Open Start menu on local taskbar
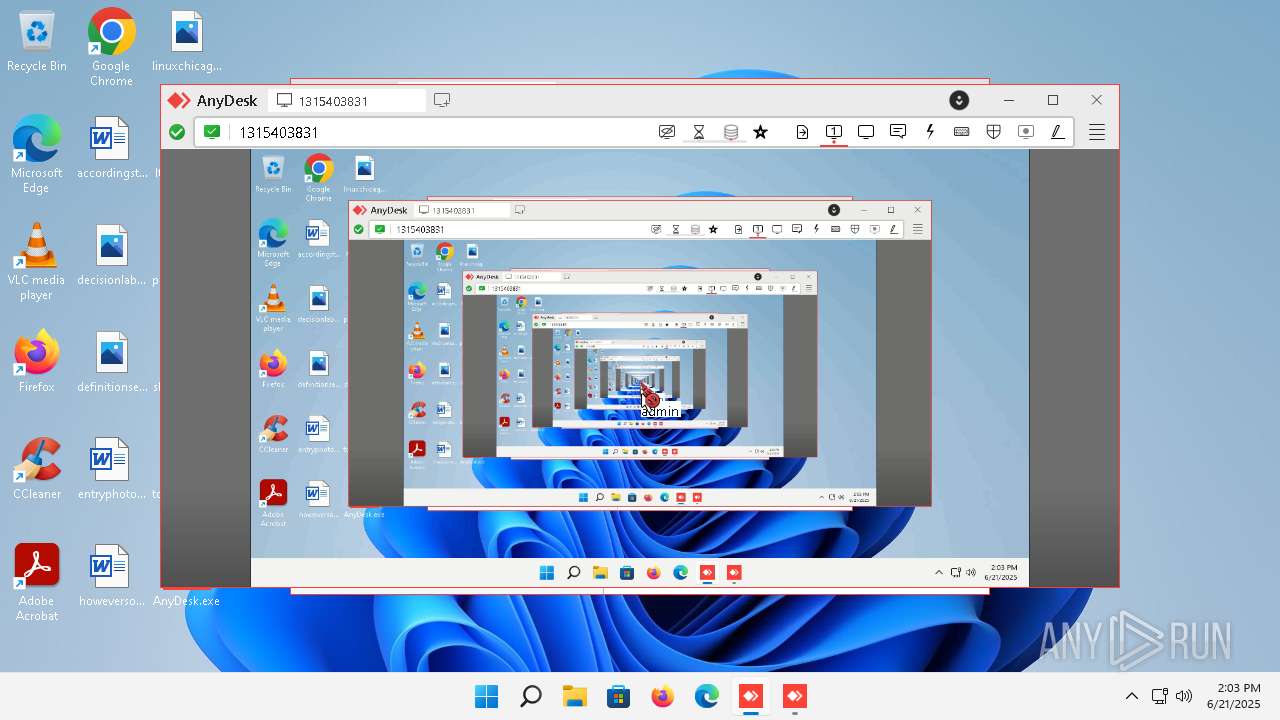This screenshot has width=1280, height=720. [486, 696]
